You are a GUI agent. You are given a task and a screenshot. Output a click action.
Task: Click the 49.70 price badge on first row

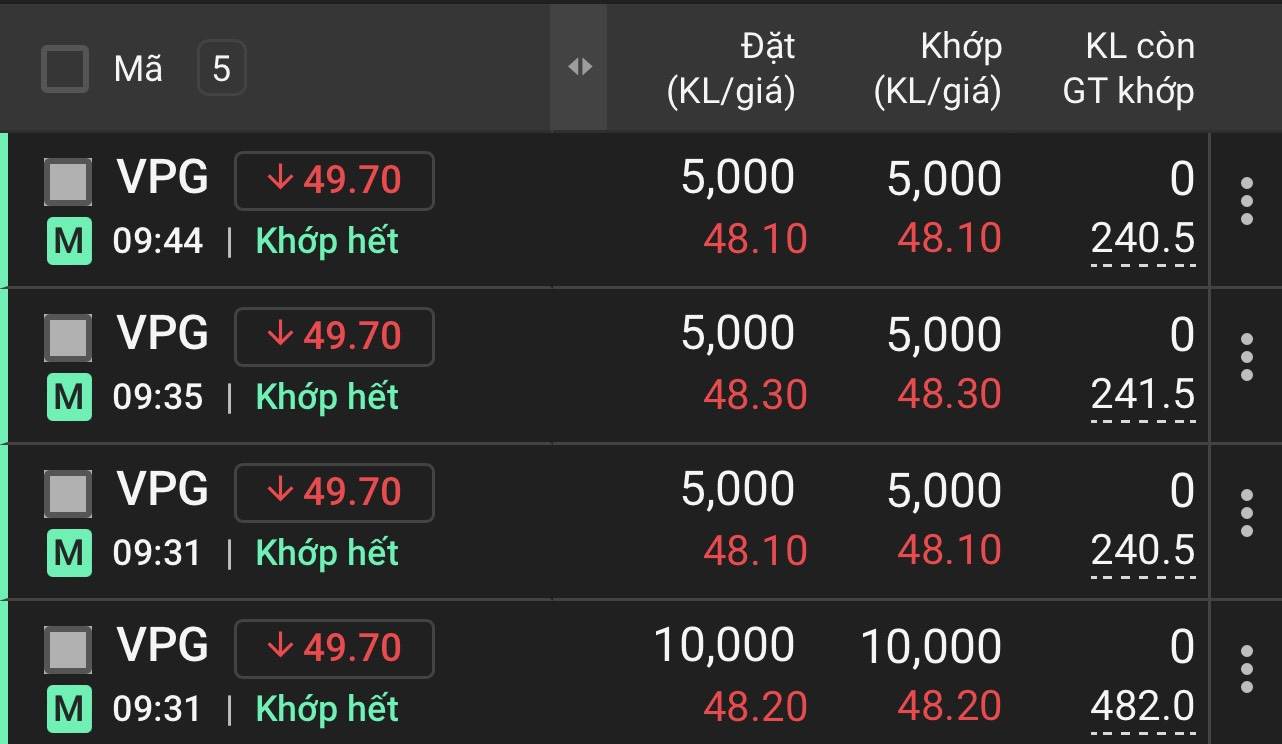[334, 181]
